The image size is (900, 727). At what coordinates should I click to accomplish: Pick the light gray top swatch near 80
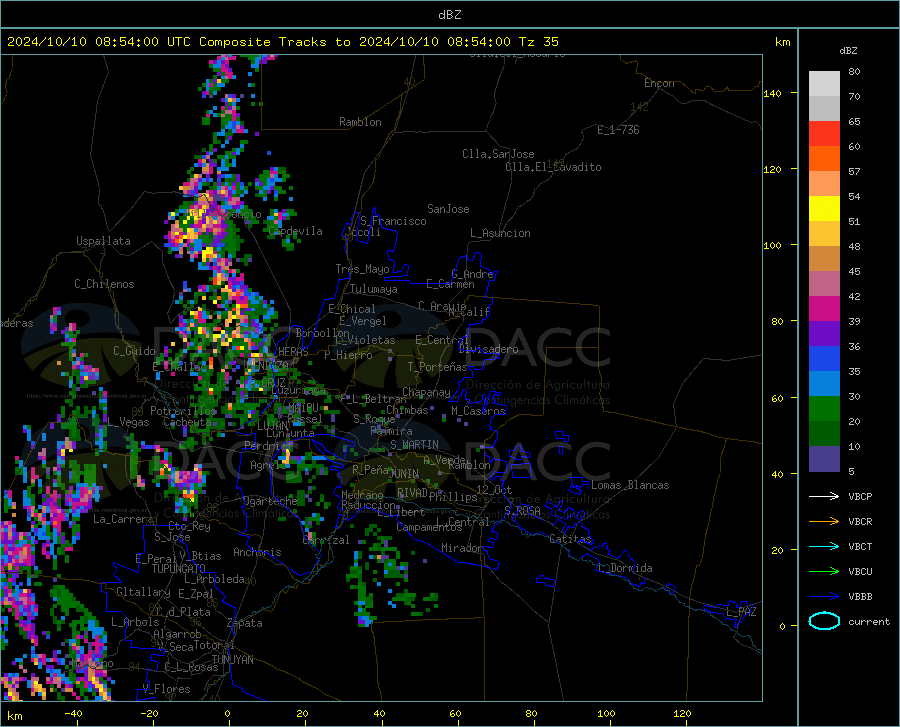[824, 84]
